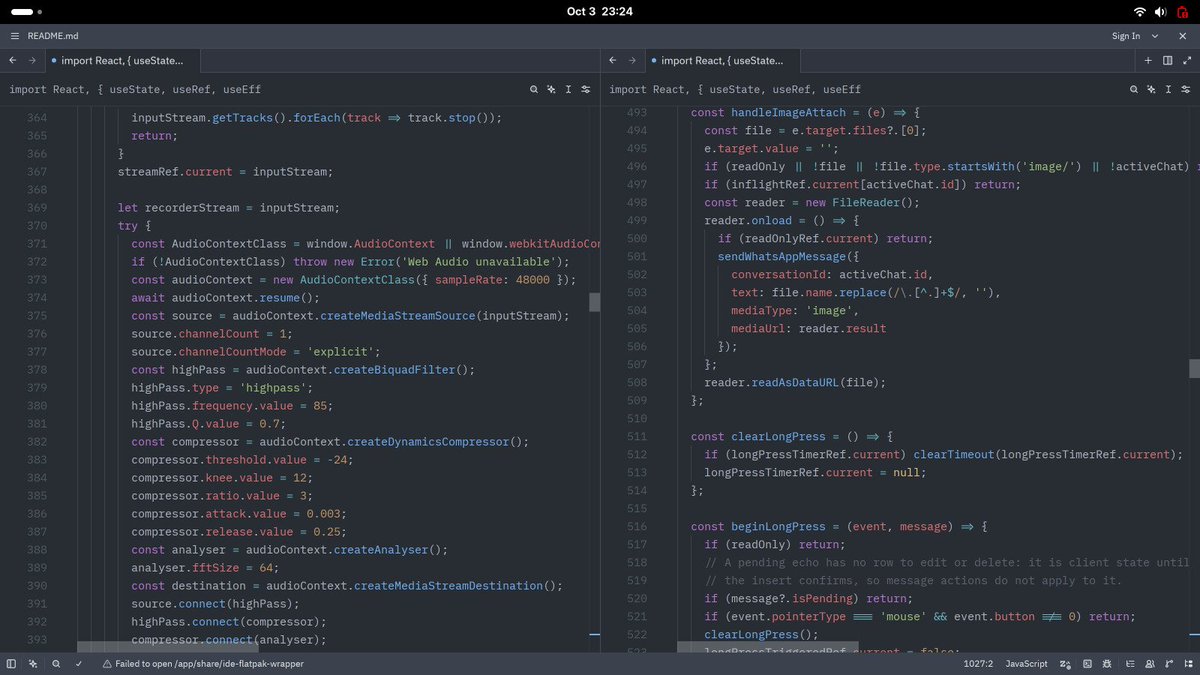Zoom the right pane with the expand icon
Image resolution: width=1200 pixels, height=675 pixels.
1185,60
